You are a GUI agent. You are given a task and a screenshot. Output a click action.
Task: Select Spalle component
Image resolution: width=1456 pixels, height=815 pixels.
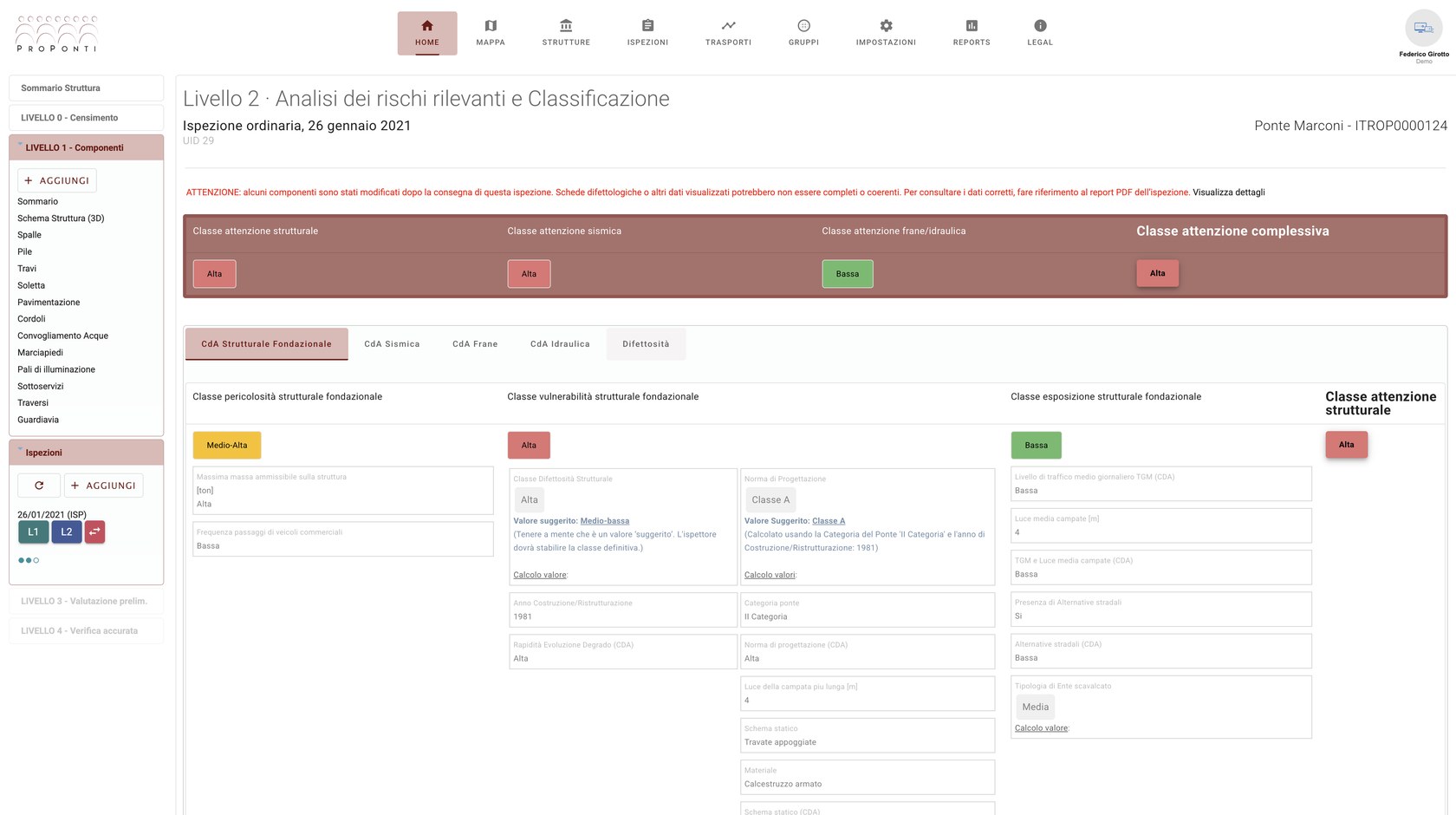(x=29, y=235)
